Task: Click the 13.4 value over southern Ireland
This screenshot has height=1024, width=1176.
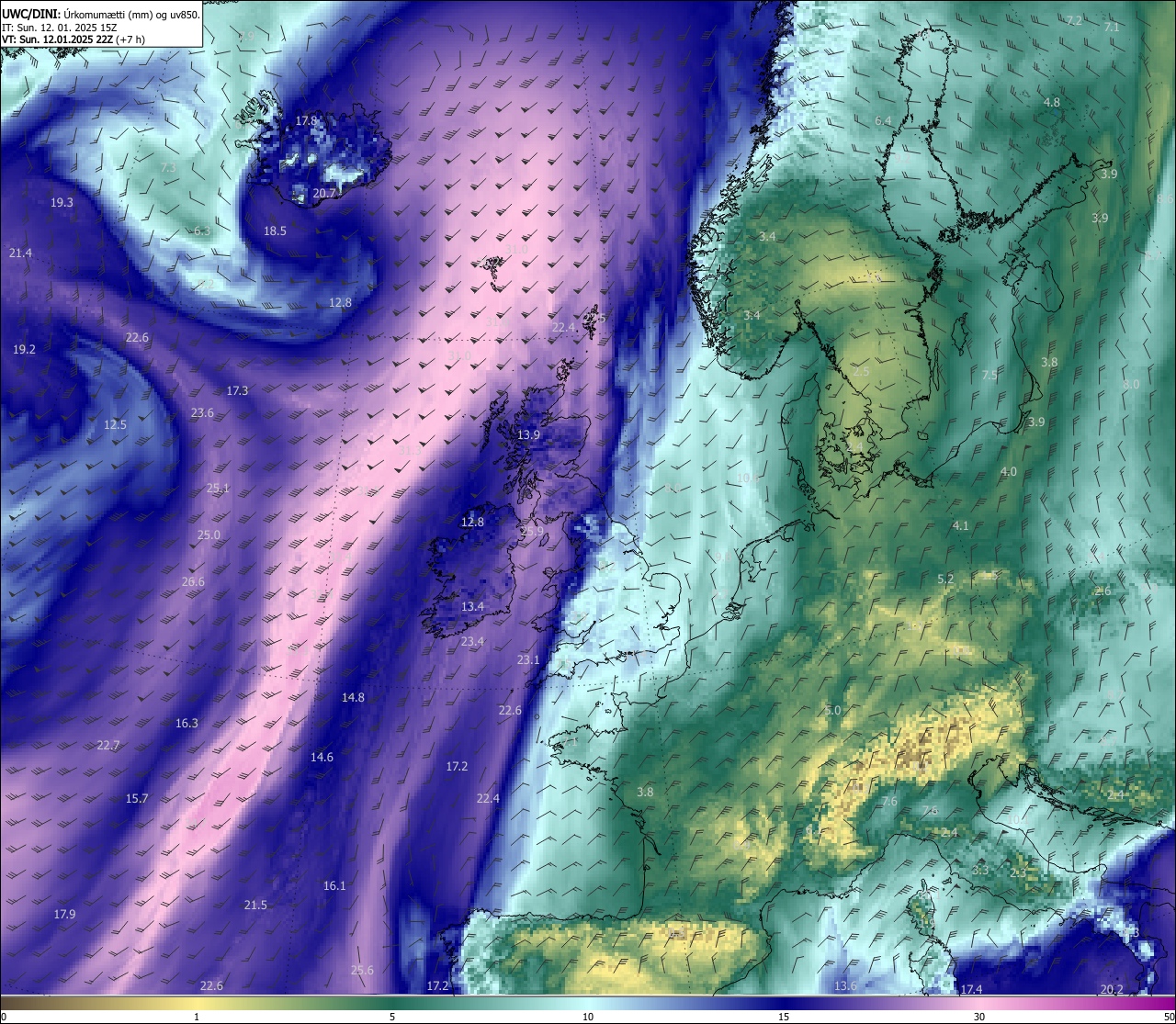Action: coord(472,607)
